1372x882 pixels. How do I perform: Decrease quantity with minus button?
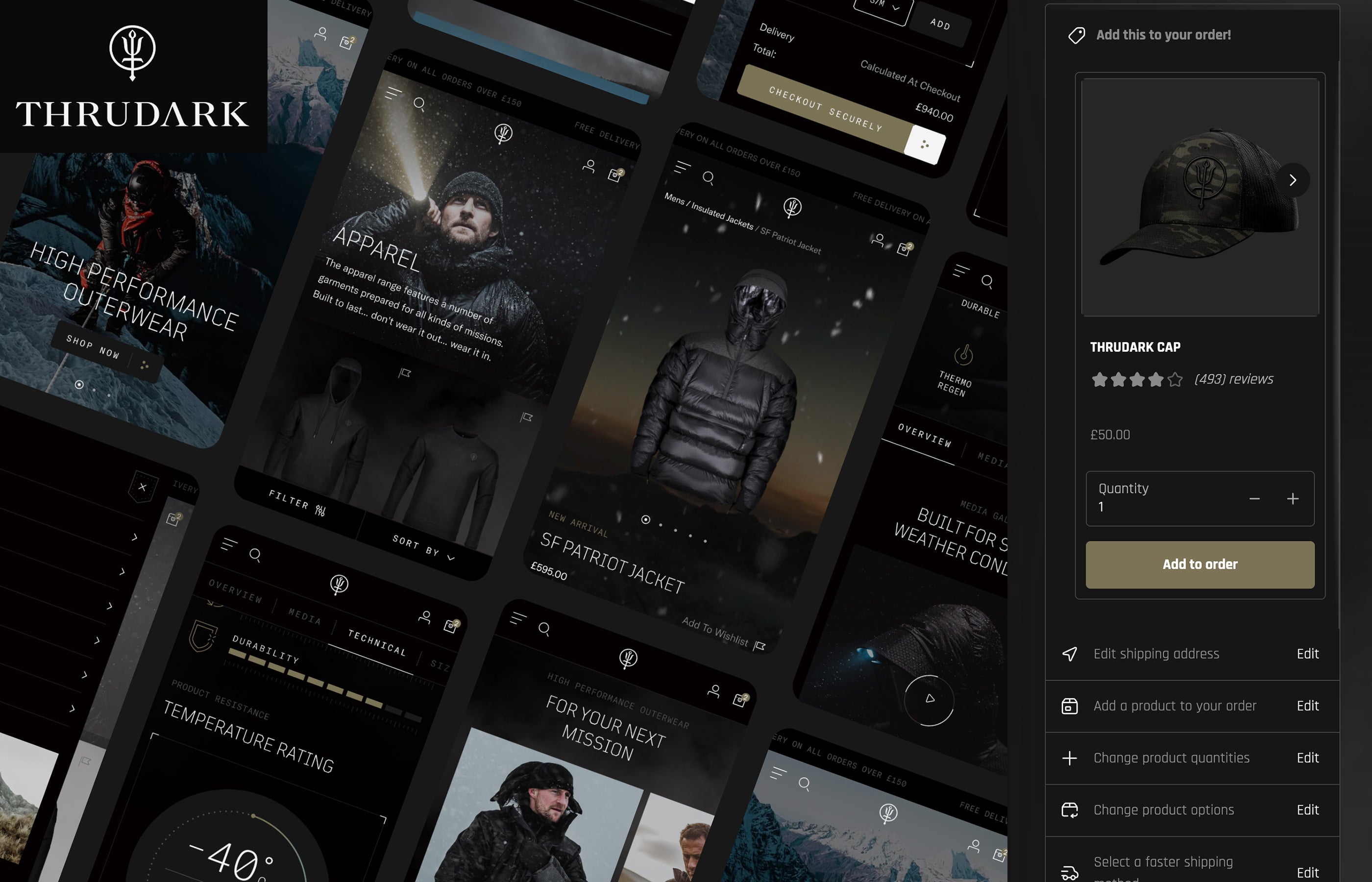click(1254, 499)
